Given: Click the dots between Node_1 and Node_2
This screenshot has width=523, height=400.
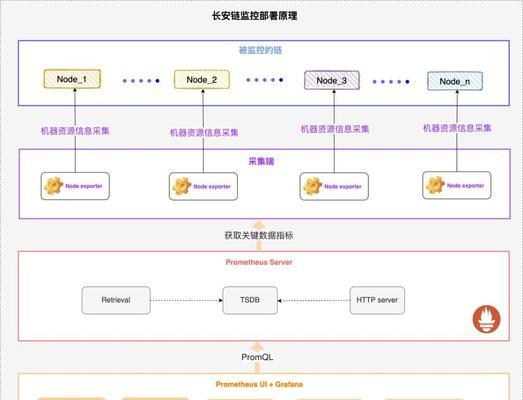Looking at the screenshot, I should (141, 81).
